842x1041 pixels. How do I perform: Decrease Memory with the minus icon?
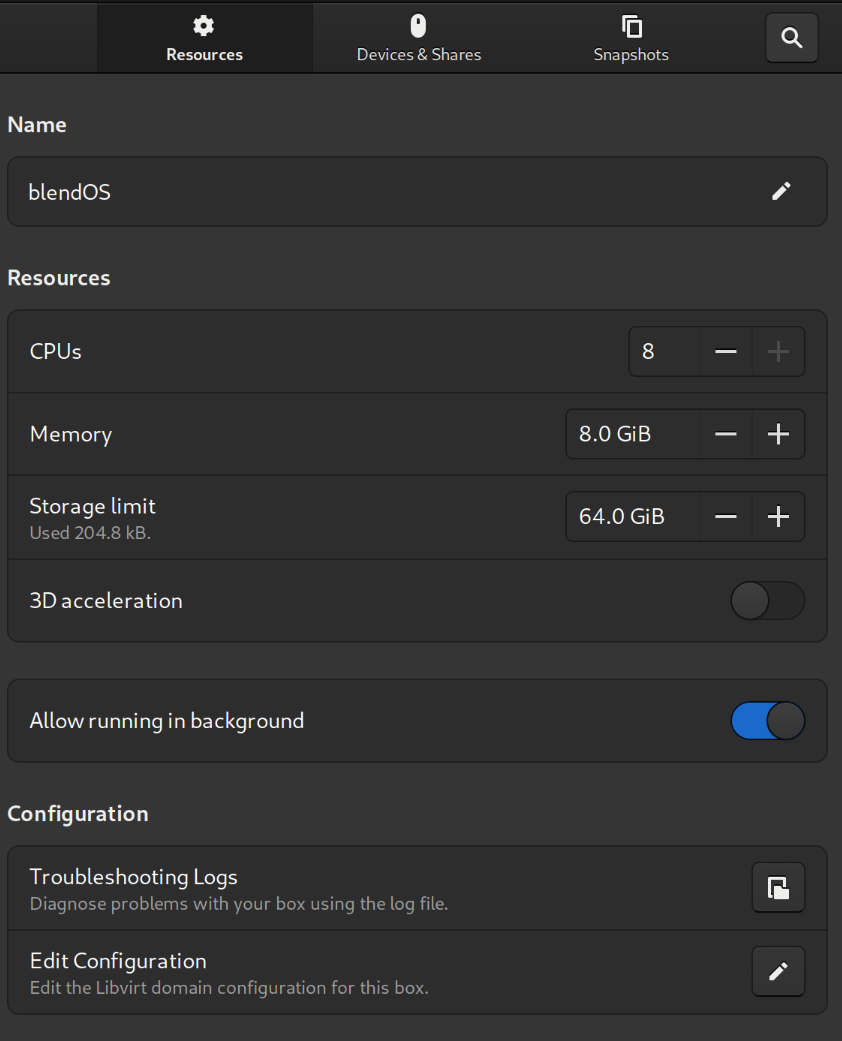(x=726, y=434)
